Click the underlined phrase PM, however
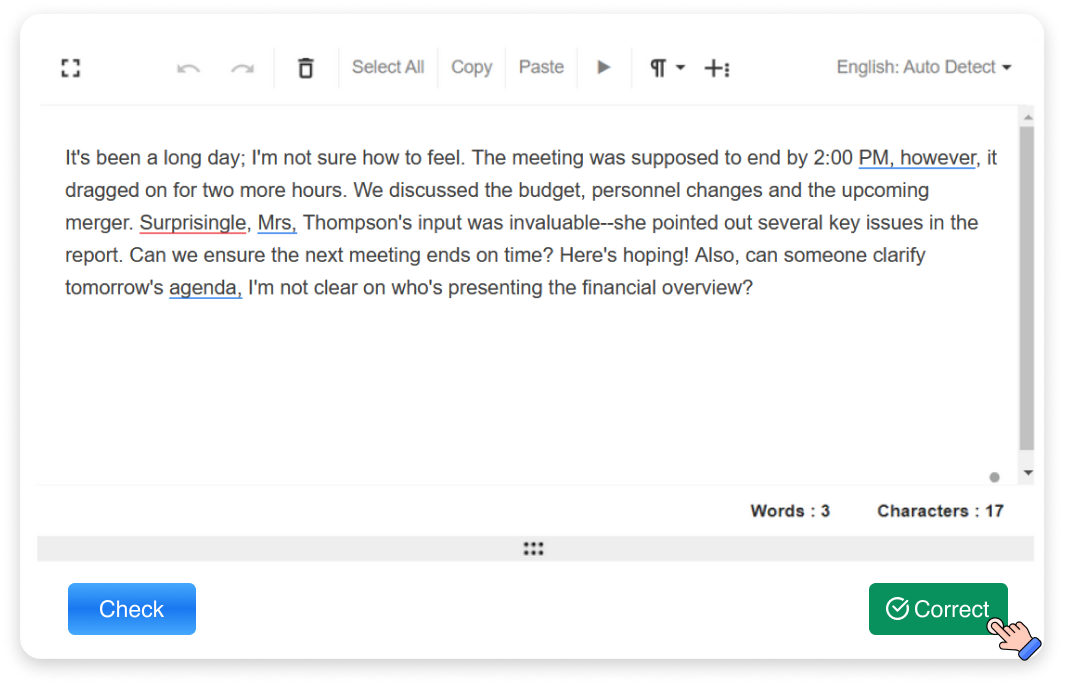The width and height of the screenshot is (1065, 685). [917, 157]
